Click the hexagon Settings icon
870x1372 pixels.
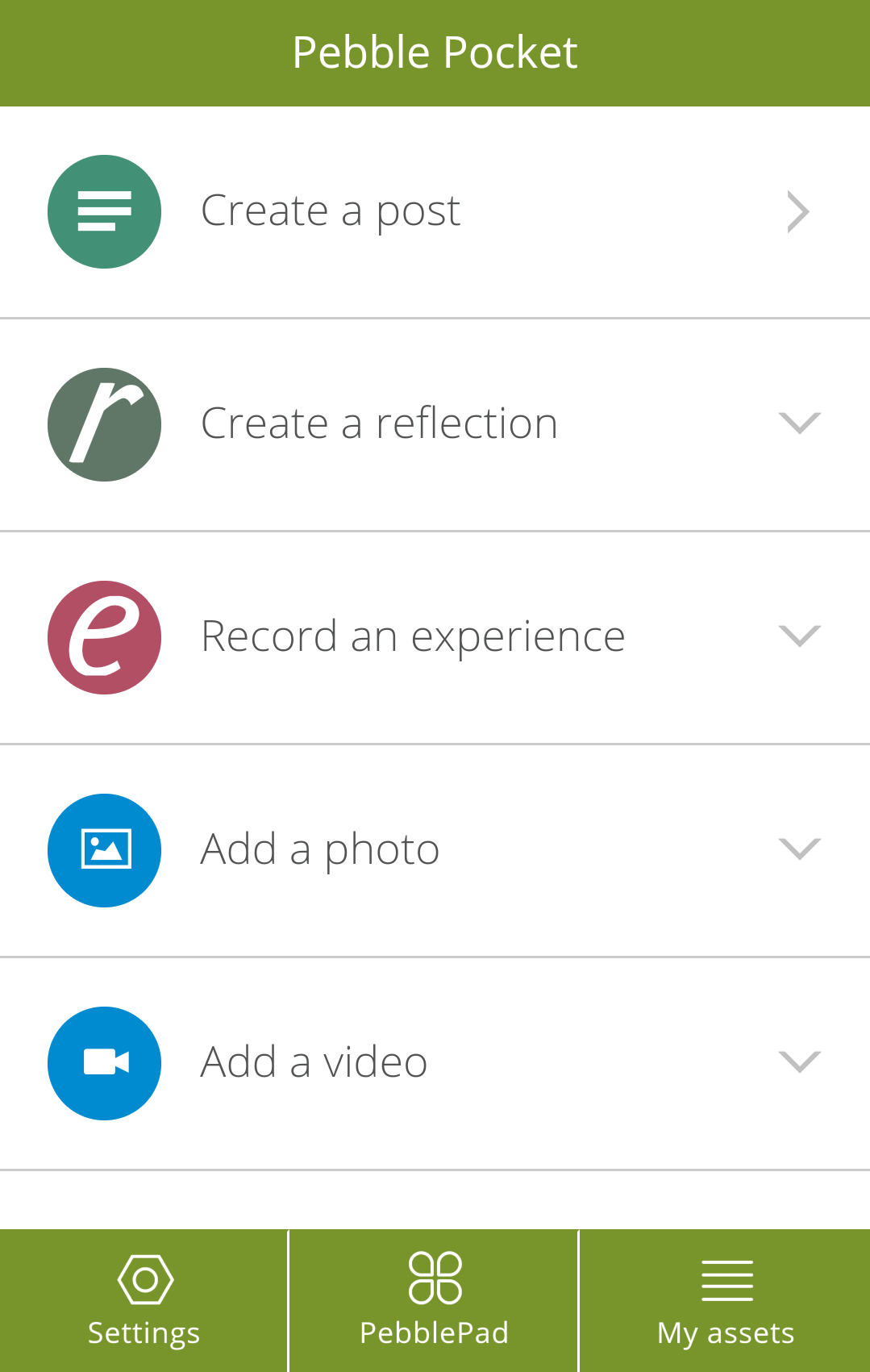click(x=145, y=1279)
